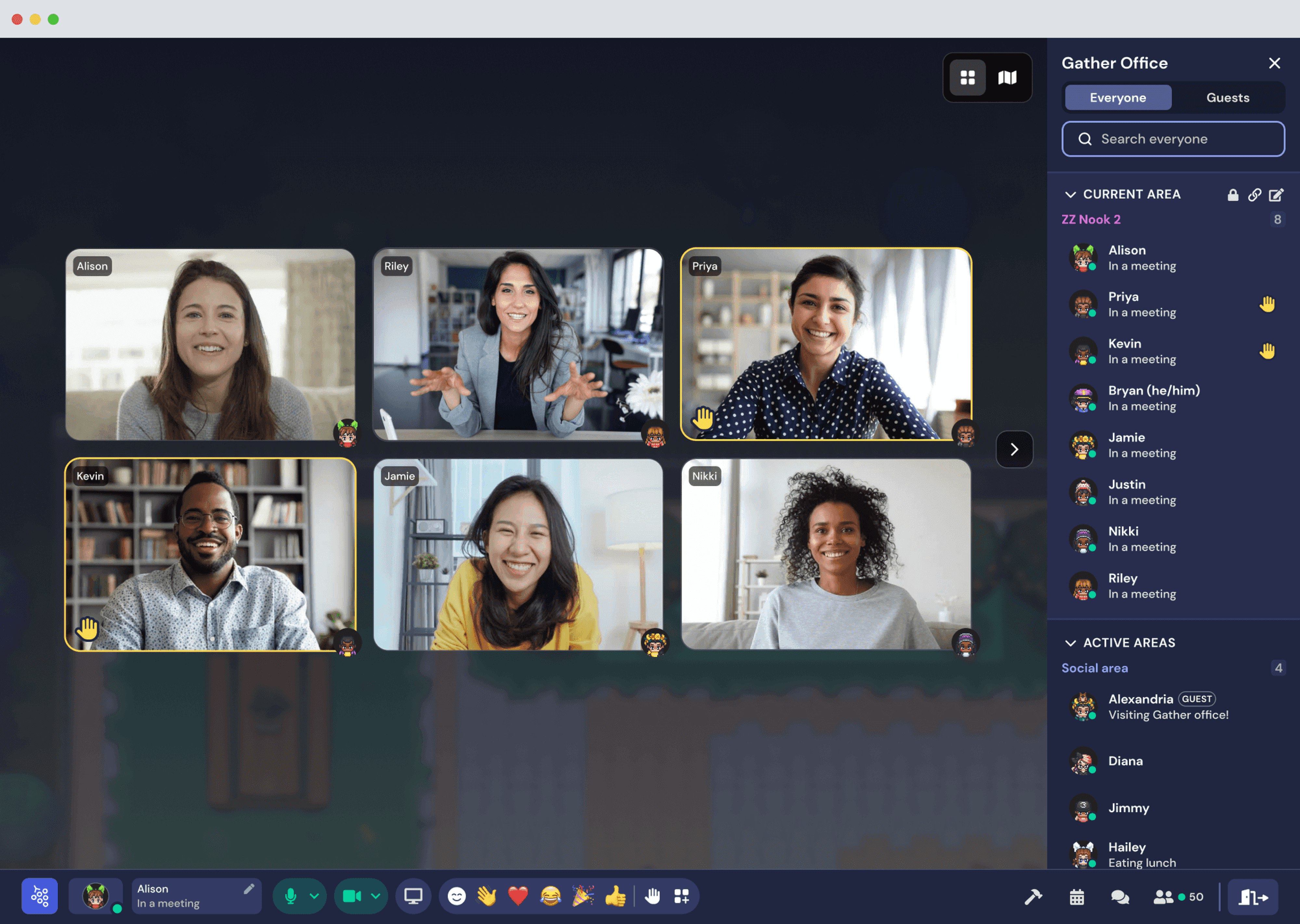Switch to the map view icon
This screenshot has width=1300, height=924.
[x=1007, y=77]
